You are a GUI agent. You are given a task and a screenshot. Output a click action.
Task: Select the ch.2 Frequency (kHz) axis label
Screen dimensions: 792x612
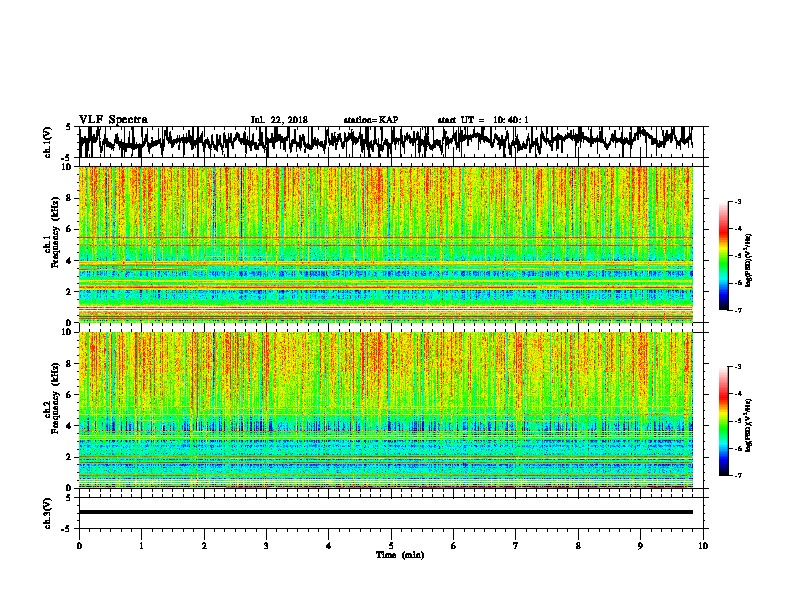(51, 399)
